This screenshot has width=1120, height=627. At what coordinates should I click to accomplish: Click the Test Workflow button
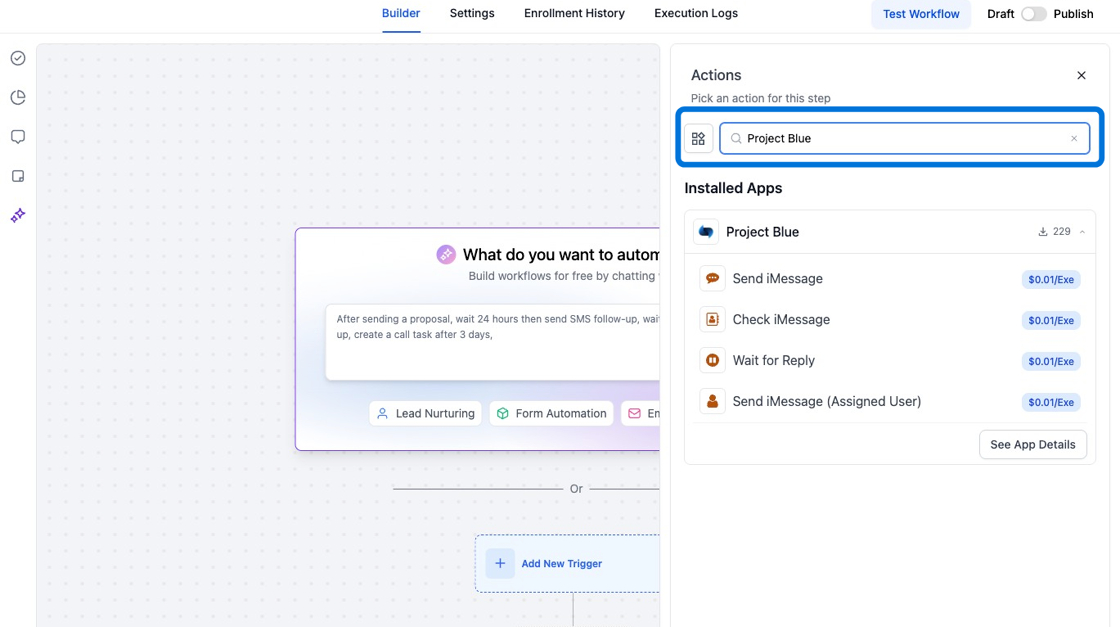tap(920, 14)
